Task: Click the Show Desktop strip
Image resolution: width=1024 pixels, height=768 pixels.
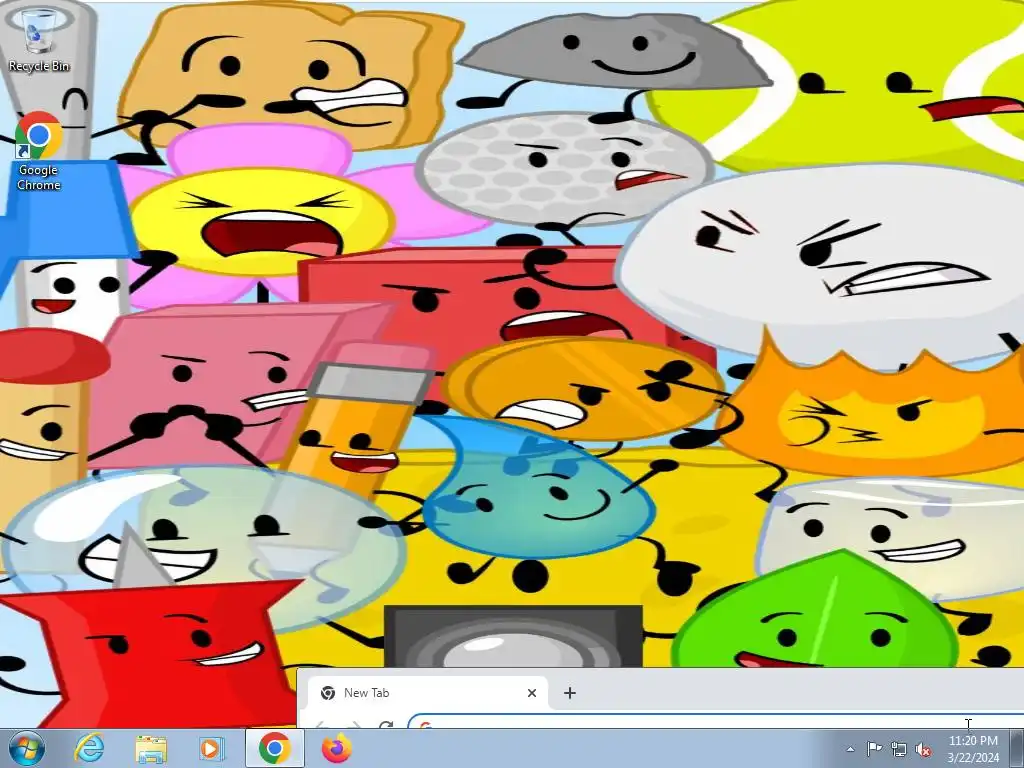Action: (1017, 748)
